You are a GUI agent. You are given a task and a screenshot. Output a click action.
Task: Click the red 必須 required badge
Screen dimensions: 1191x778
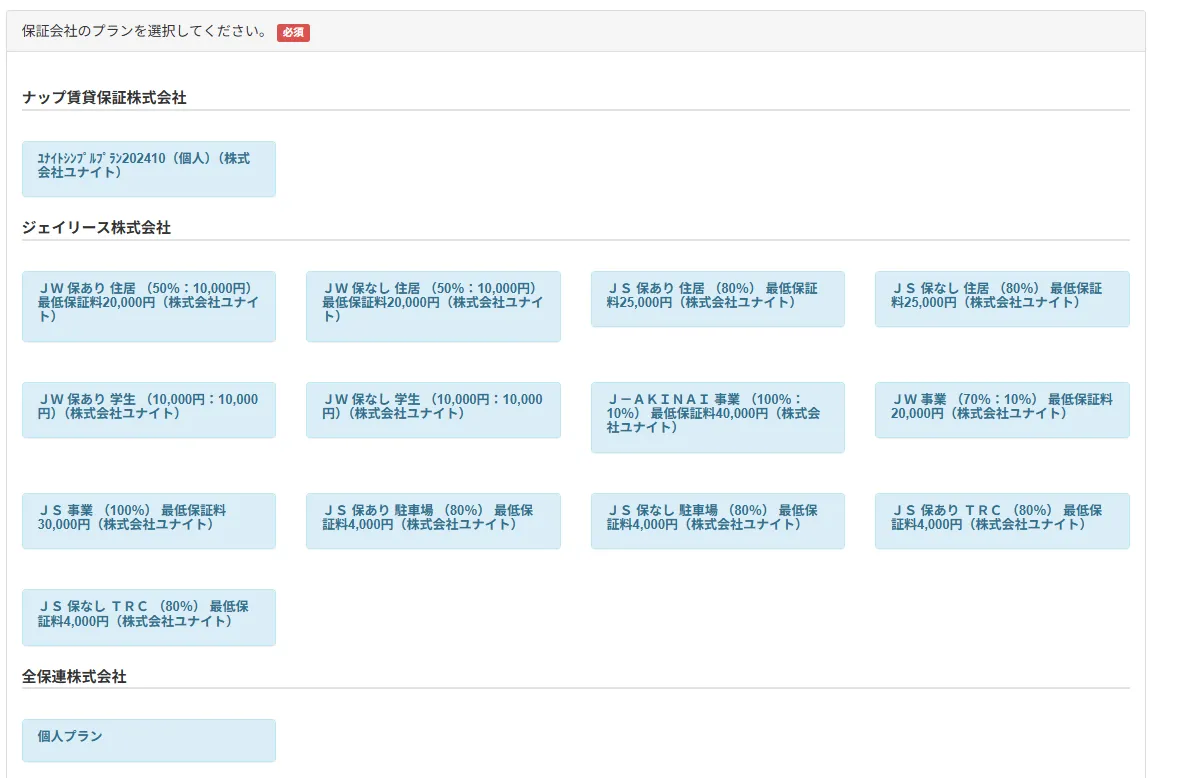point(293,32)
